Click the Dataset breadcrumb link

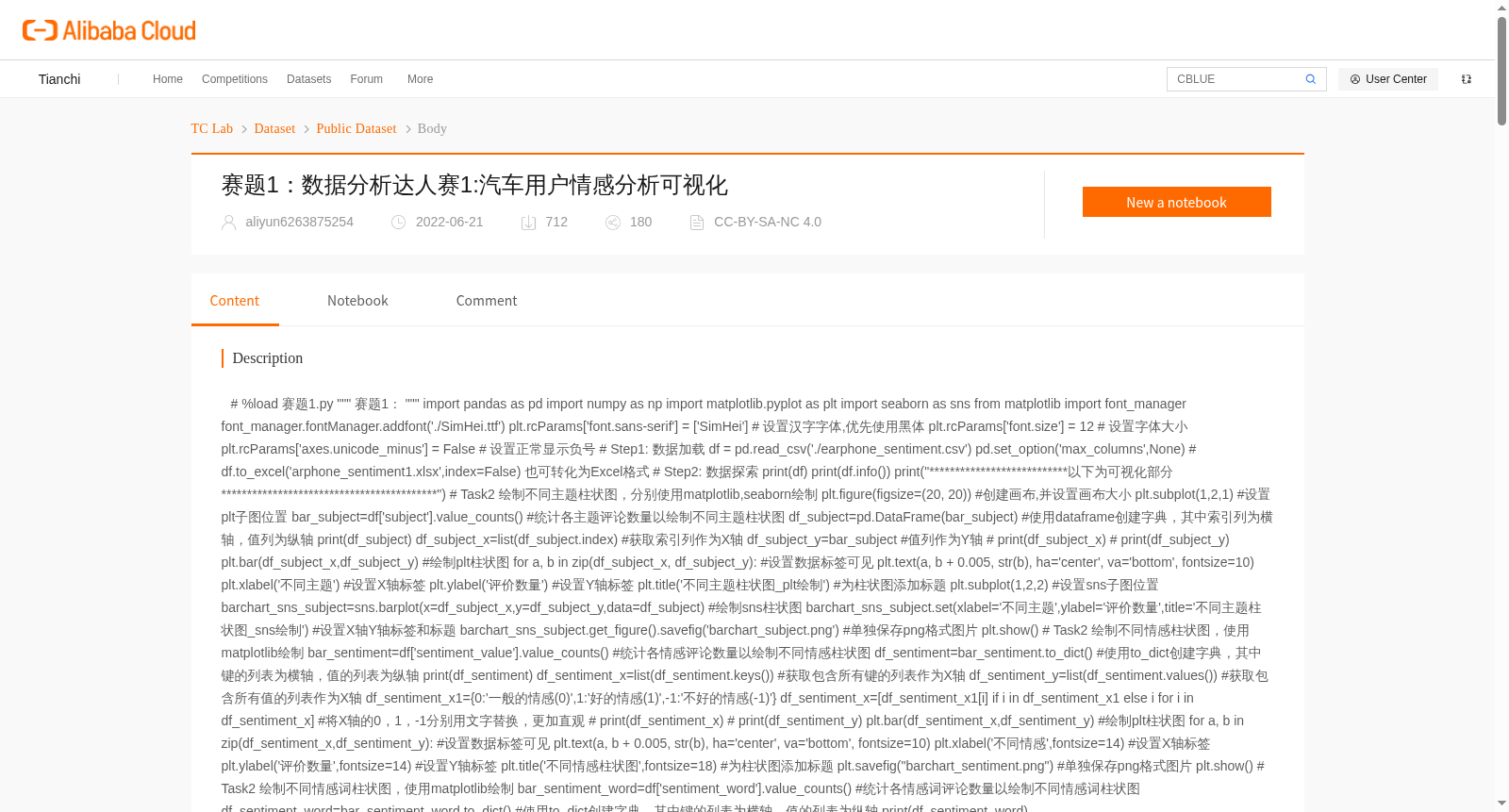coord(274,128)
